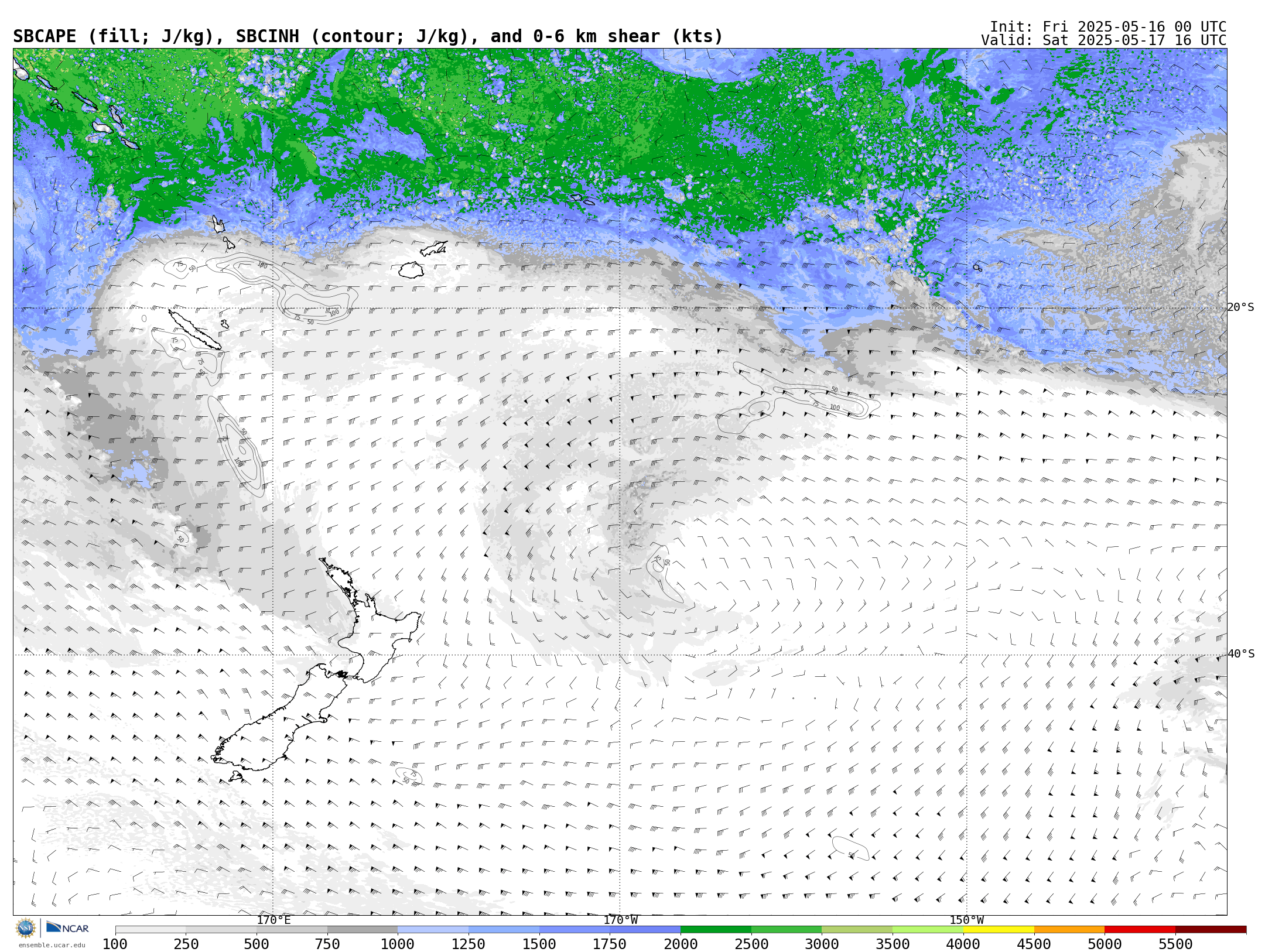Click the colorbar tick label 1500

(539, 944)
